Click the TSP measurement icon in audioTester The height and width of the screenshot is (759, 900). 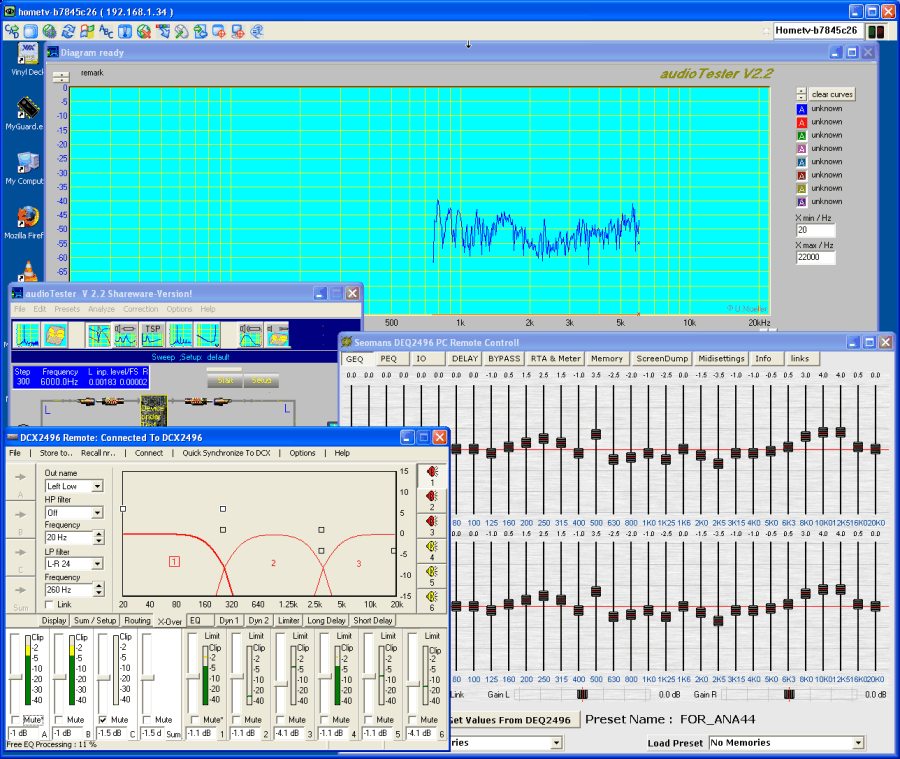pos(152,335)
